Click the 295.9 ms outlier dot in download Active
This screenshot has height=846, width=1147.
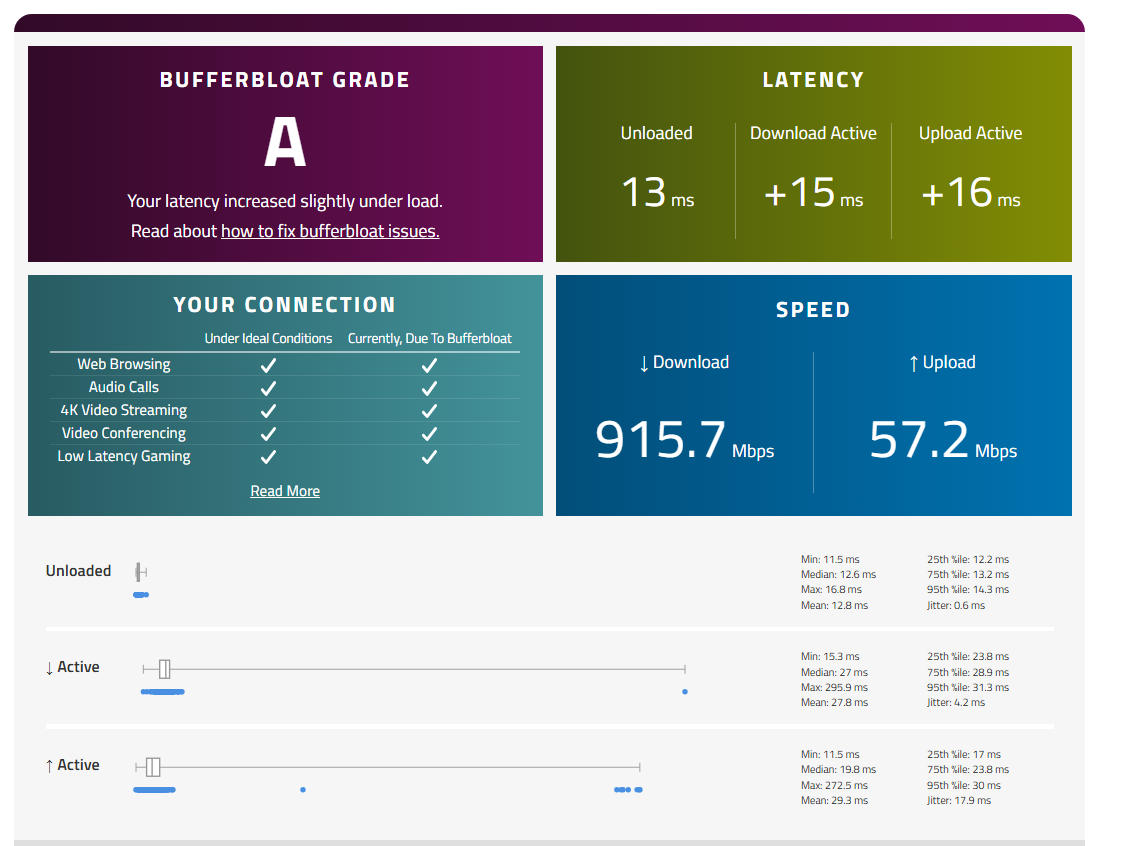685,692
